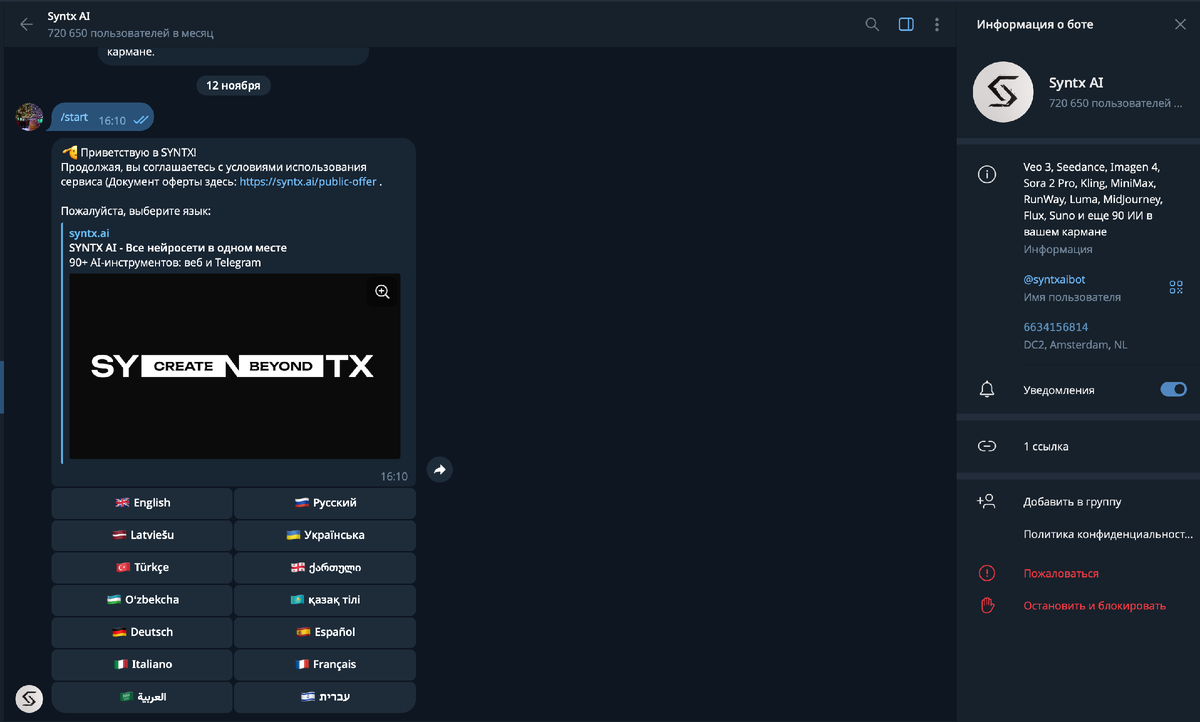Image resolution: width=1200 pixels, height=722 pixels.
Task: Click the info circle icon
Action: (x=987, y=175)
